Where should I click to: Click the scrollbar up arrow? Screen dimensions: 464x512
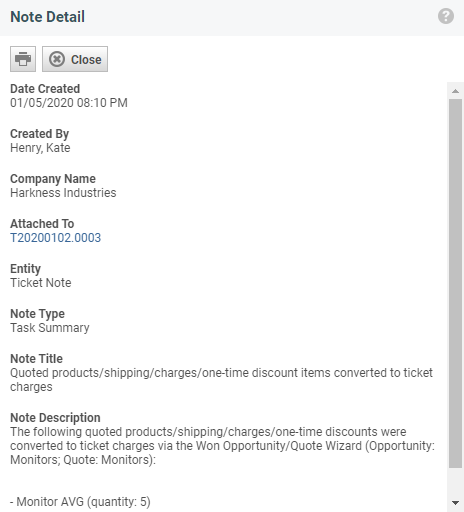pyautogui.click(x=455, y=91)
